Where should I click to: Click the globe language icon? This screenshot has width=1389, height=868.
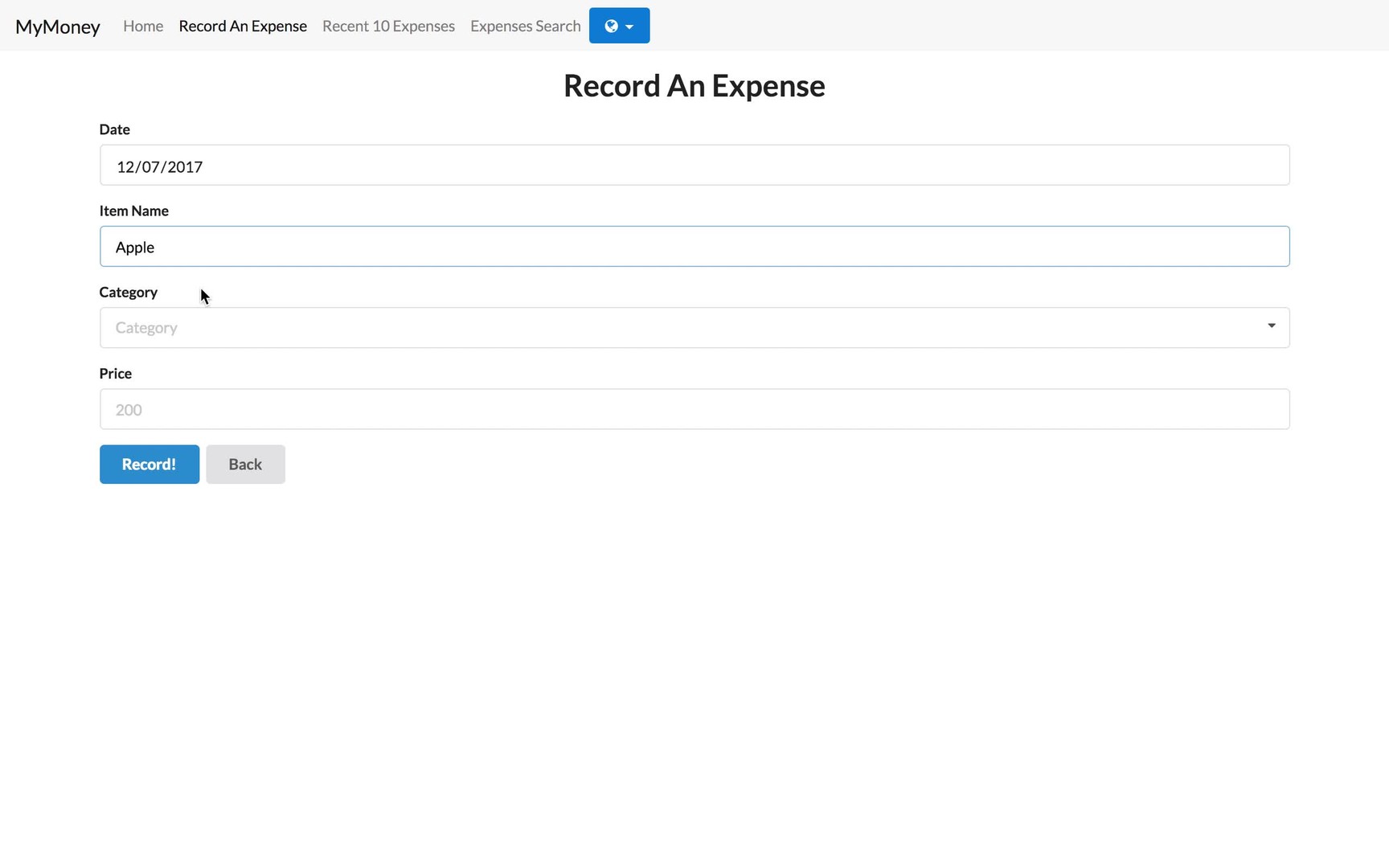[611, 26]
